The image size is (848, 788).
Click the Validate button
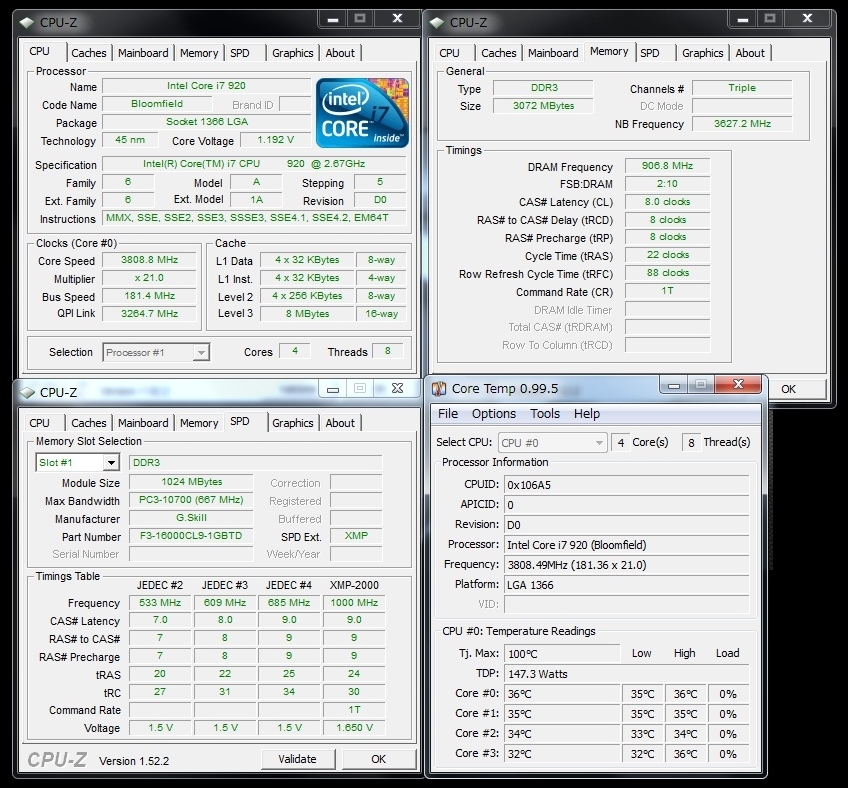point(297,759)
